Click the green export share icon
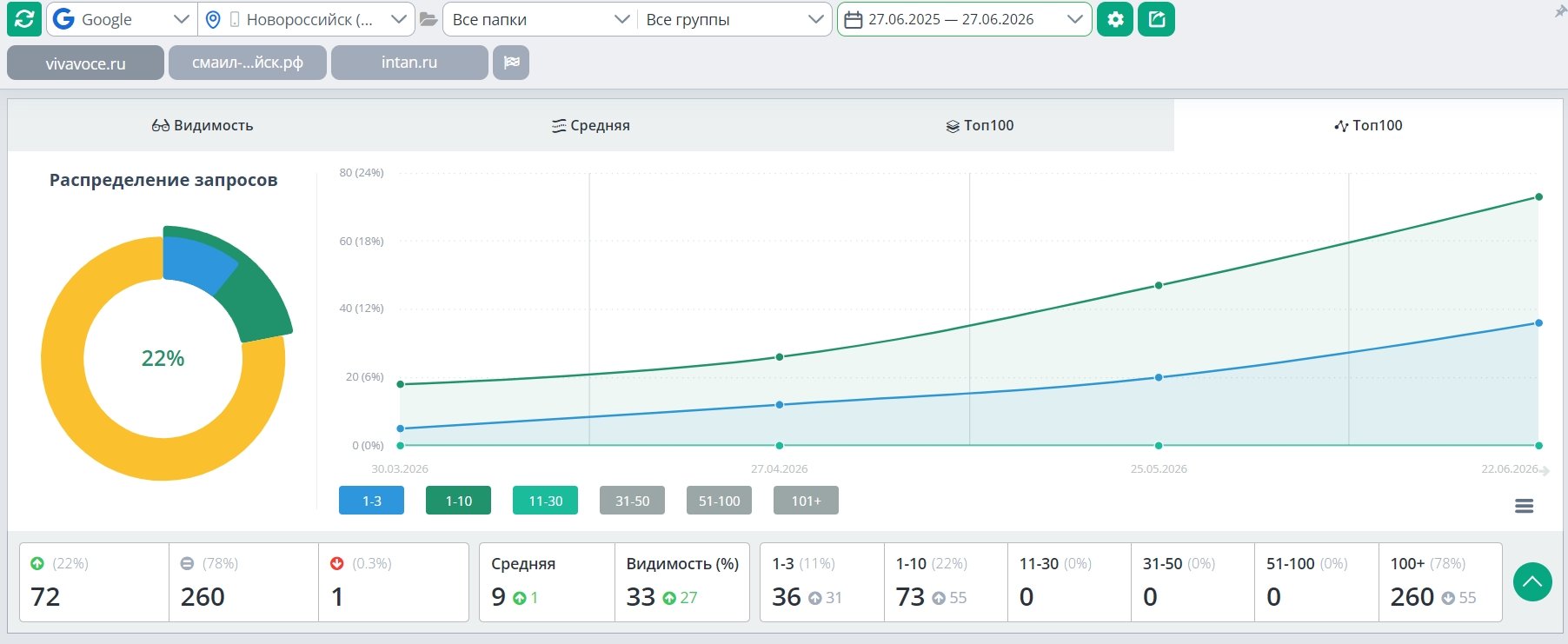Screen dimensions: 1568x644 tap(1157, 19)
